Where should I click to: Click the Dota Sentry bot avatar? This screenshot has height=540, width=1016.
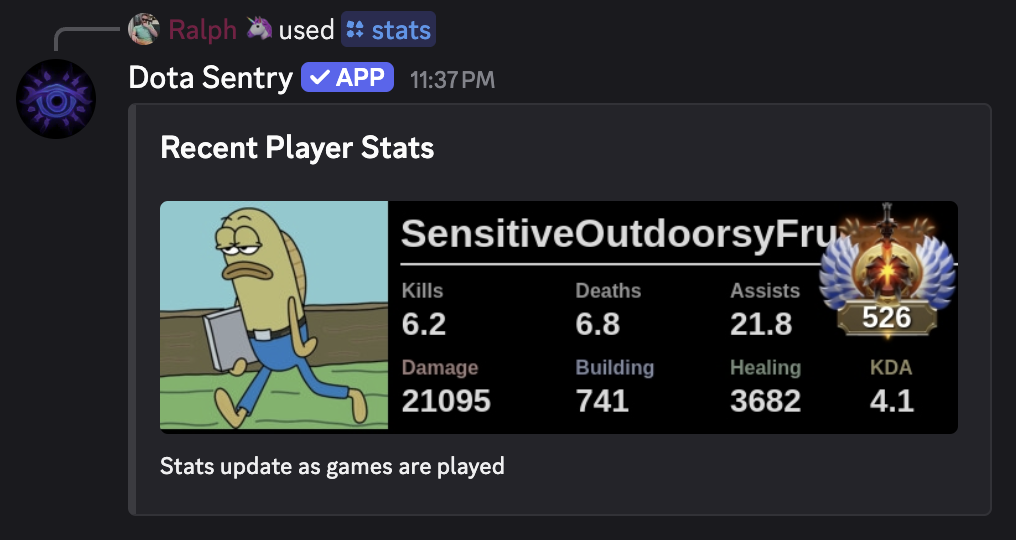56,99
